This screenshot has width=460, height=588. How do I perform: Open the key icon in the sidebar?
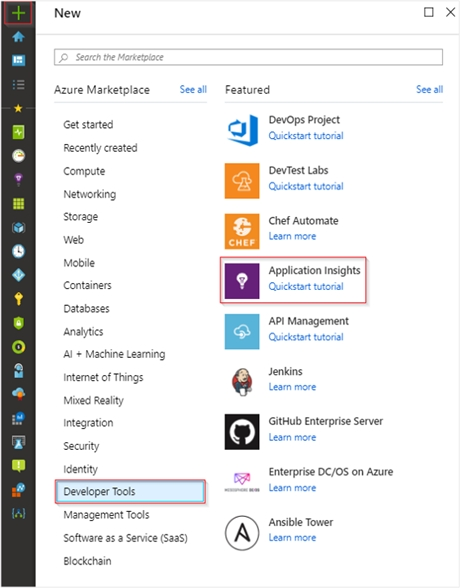(x=18, y=299)
